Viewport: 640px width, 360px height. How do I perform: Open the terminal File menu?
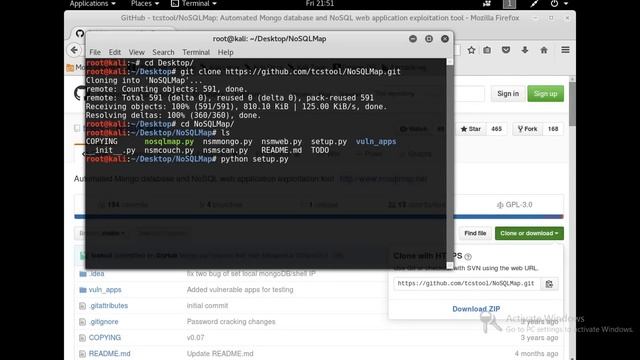(95, 52)
